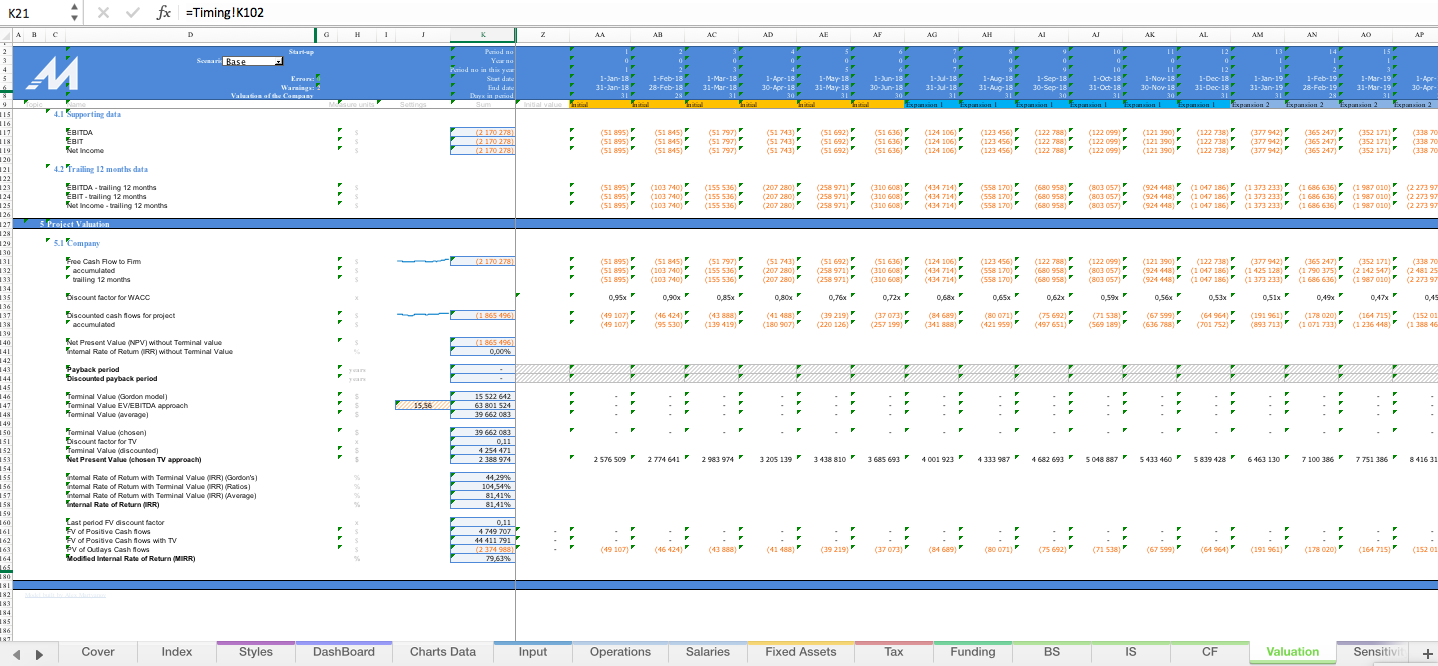The image size is (1438, 666).
Task: Click the Warnings count cell
Action: pos(319,87)
